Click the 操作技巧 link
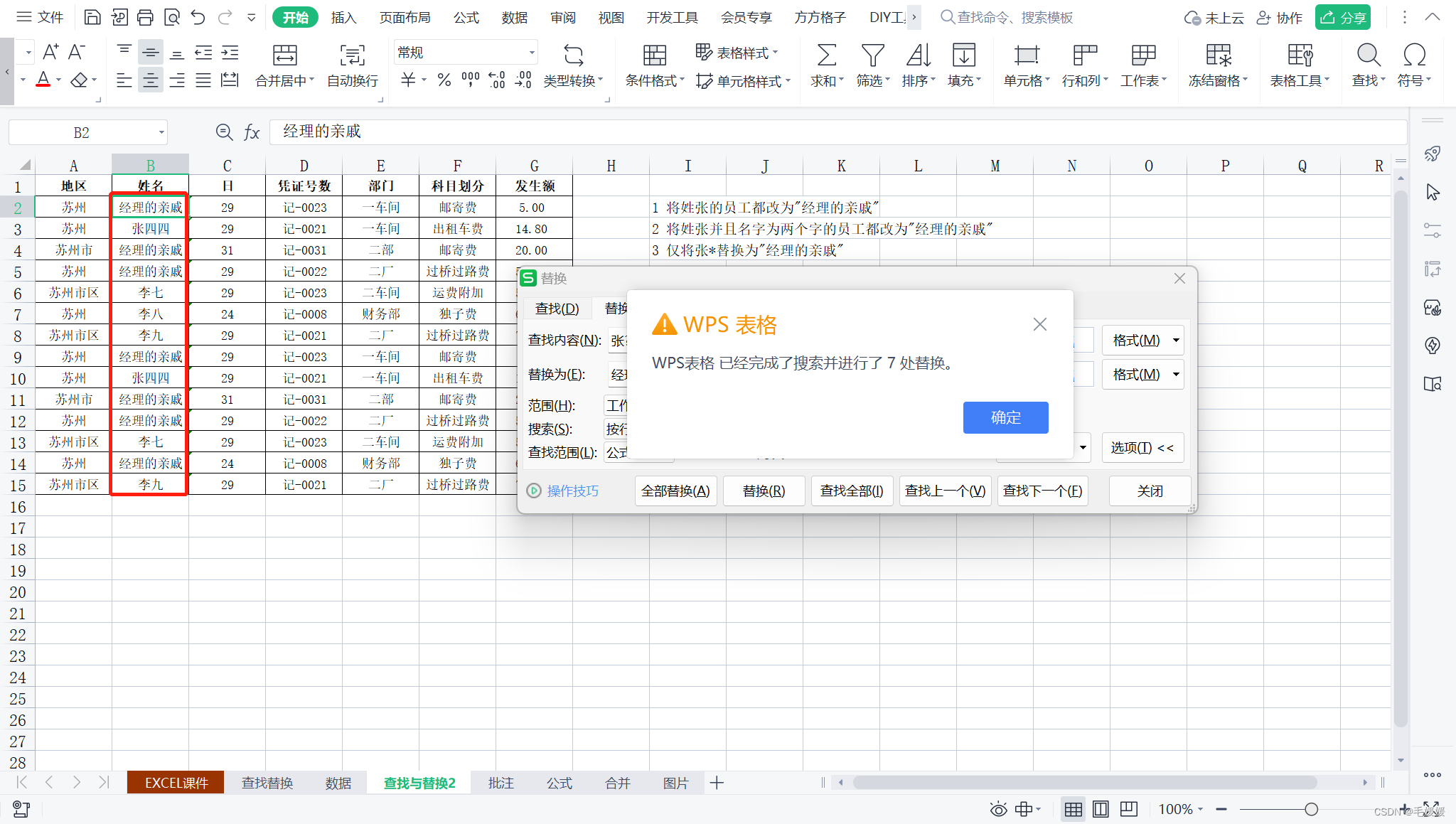This screenshot has height=824, width=1456. coord(572,491)
